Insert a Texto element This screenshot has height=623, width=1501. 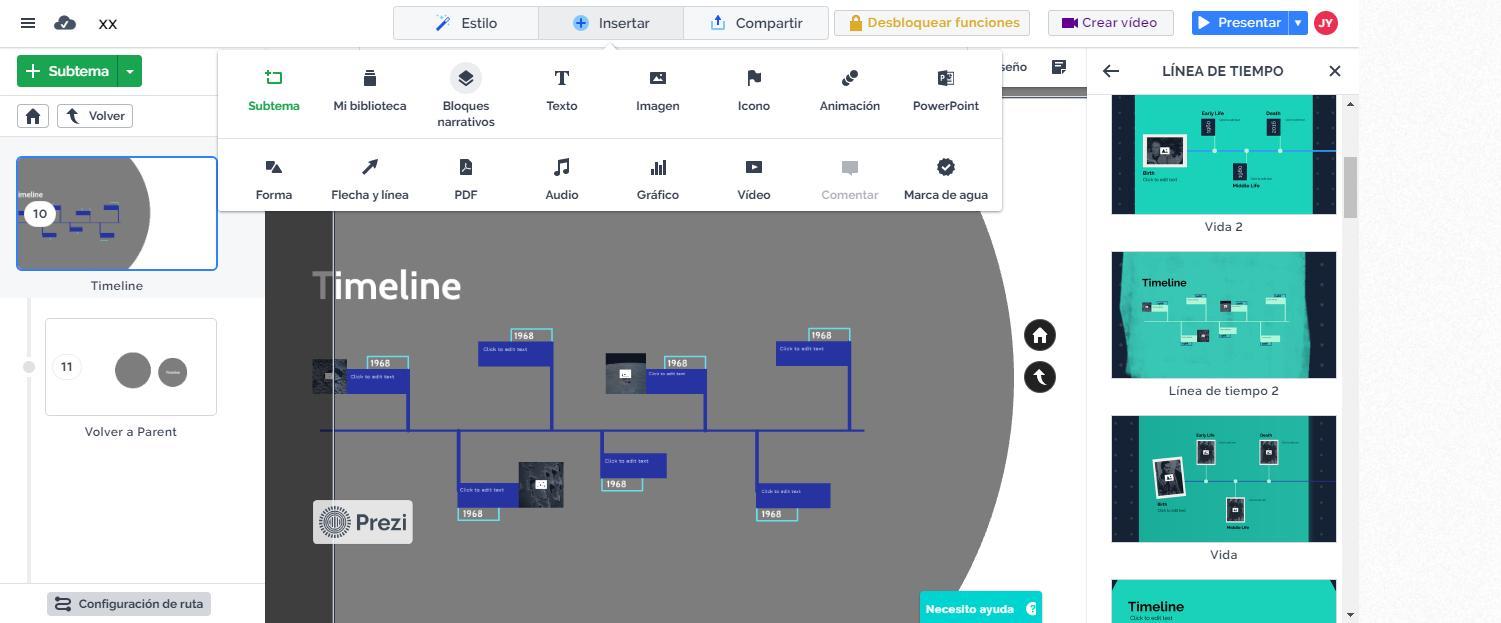561,89
